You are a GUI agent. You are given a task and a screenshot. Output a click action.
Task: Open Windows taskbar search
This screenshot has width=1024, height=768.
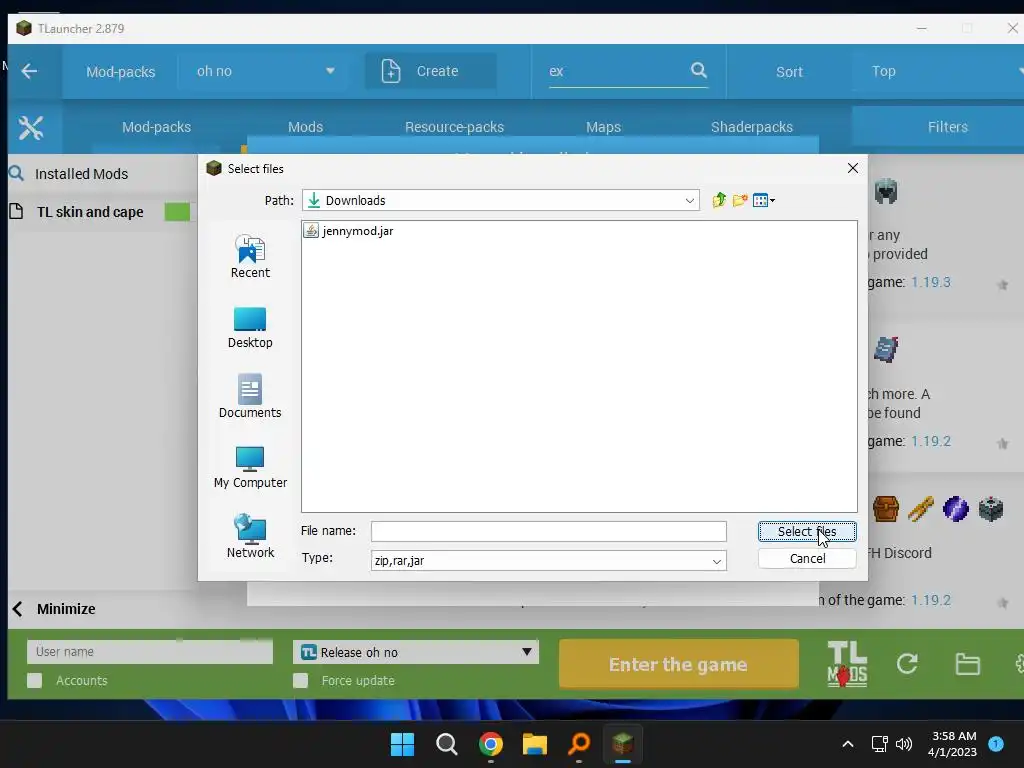coord(447,744)
